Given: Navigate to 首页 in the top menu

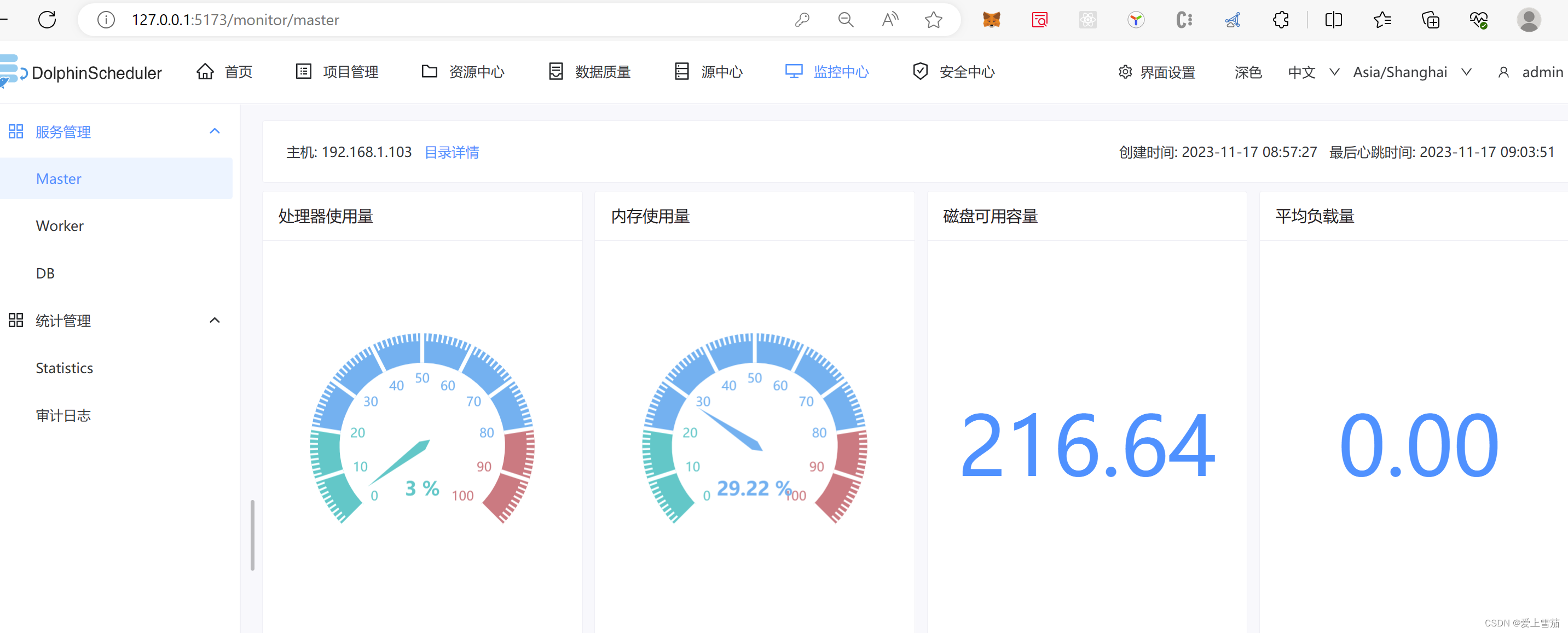Looking at the screenshot, I should (238, 71).
